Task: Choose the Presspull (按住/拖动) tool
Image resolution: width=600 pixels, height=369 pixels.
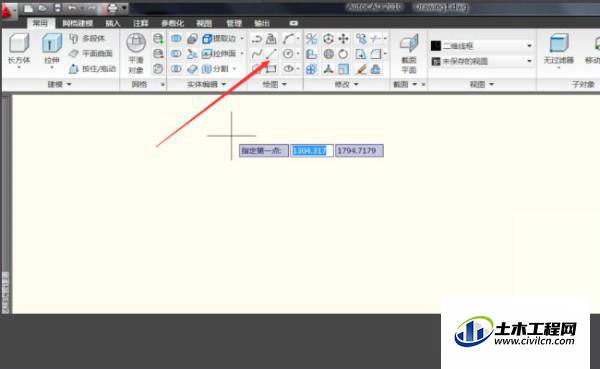Action: pos(92,69)
